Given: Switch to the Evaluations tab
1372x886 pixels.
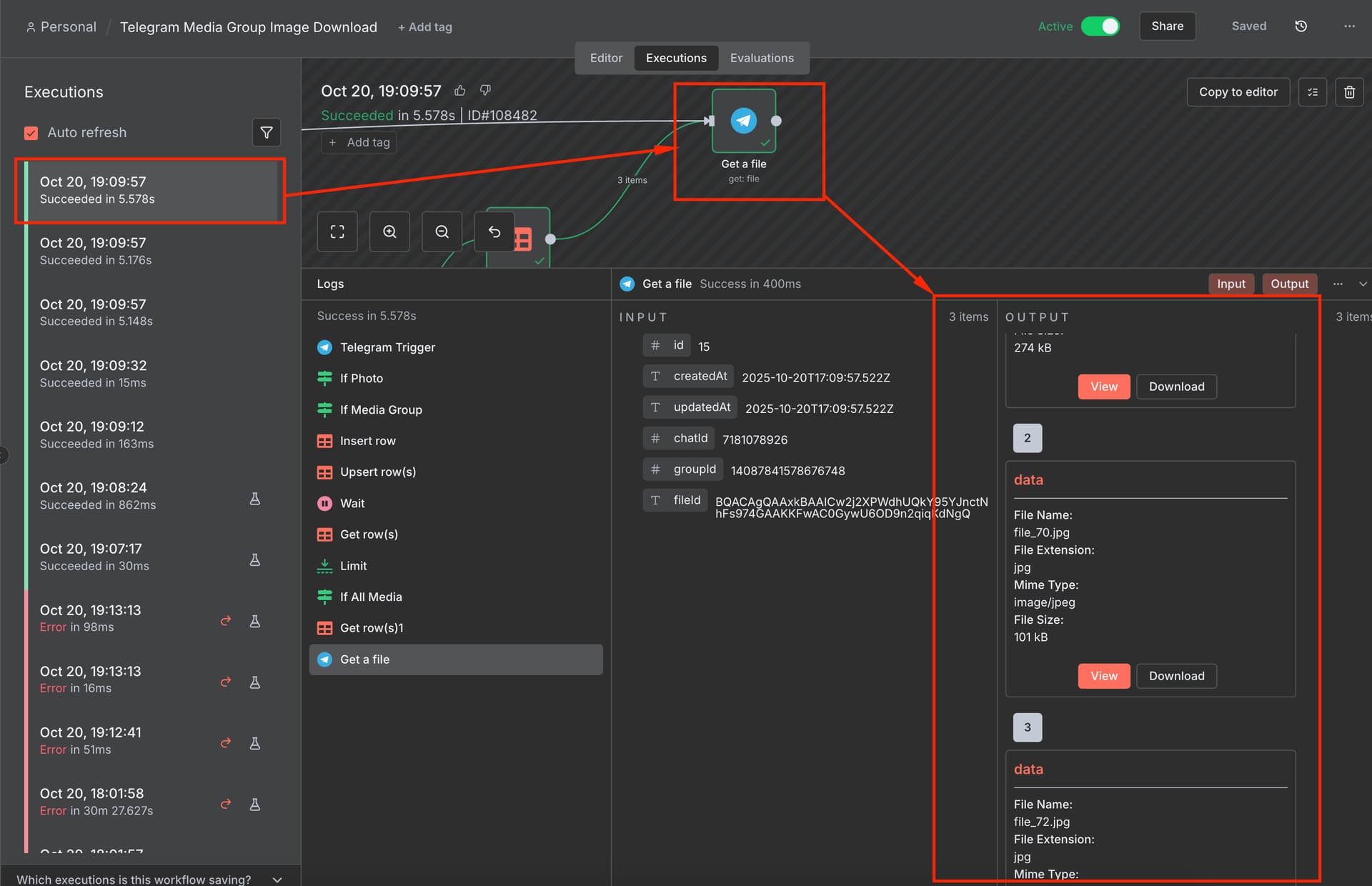Looking at the screenshot, I should [762, 58].
